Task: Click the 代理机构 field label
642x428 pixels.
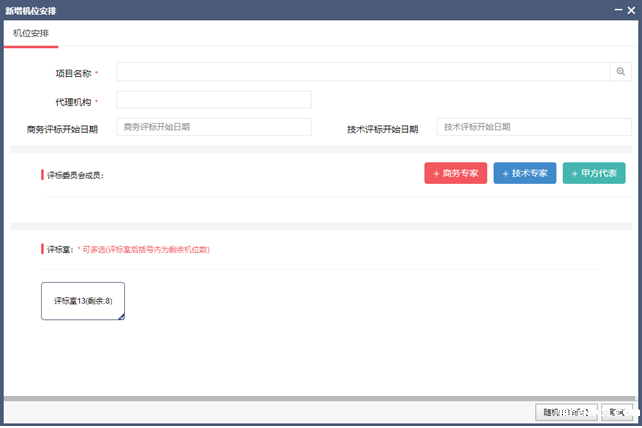Action: (x=73, y=101)
